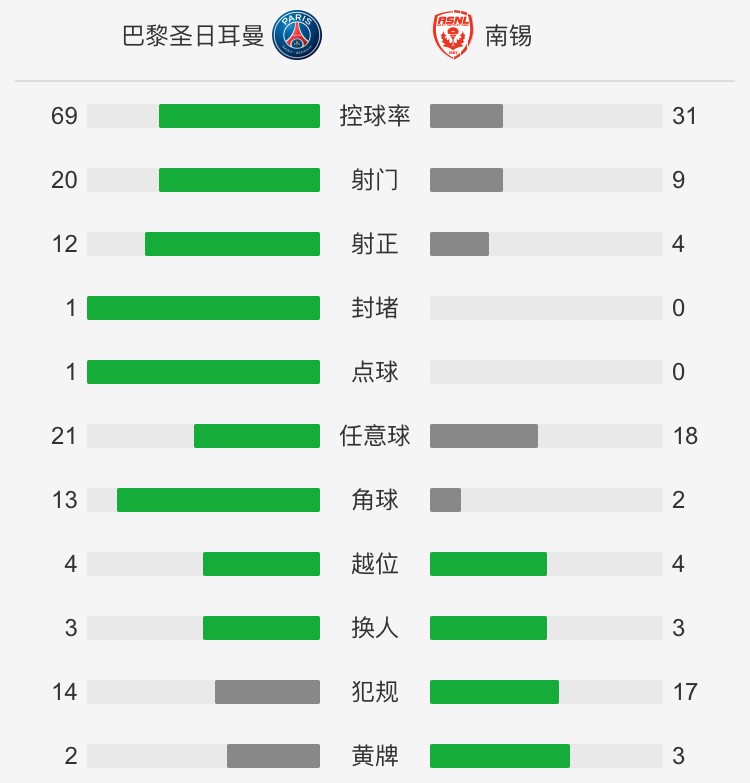Click the green 角球 bar showing 13
This screenshot has width=750, height=783.
coord(218,499)
